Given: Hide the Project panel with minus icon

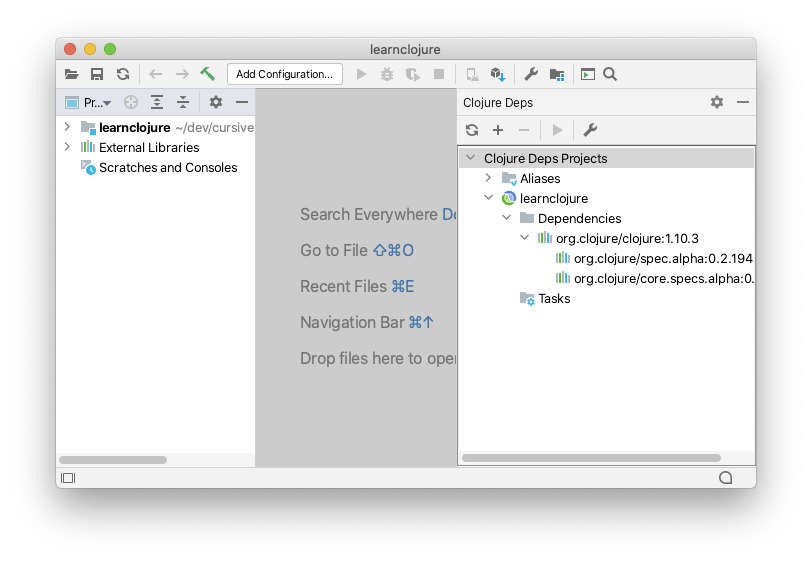Looking at the screenshot, I should [x=242, y=102].
